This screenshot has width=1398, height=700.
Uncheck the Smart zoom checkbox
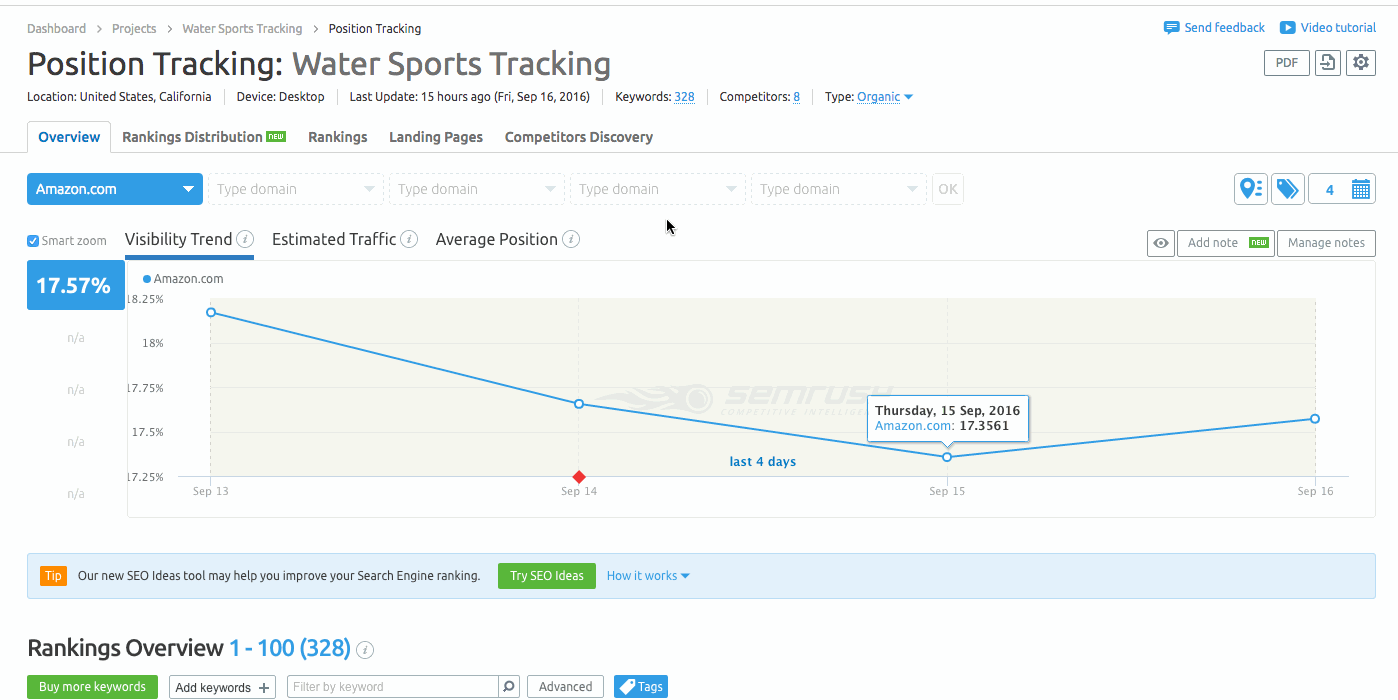[33, 240]
